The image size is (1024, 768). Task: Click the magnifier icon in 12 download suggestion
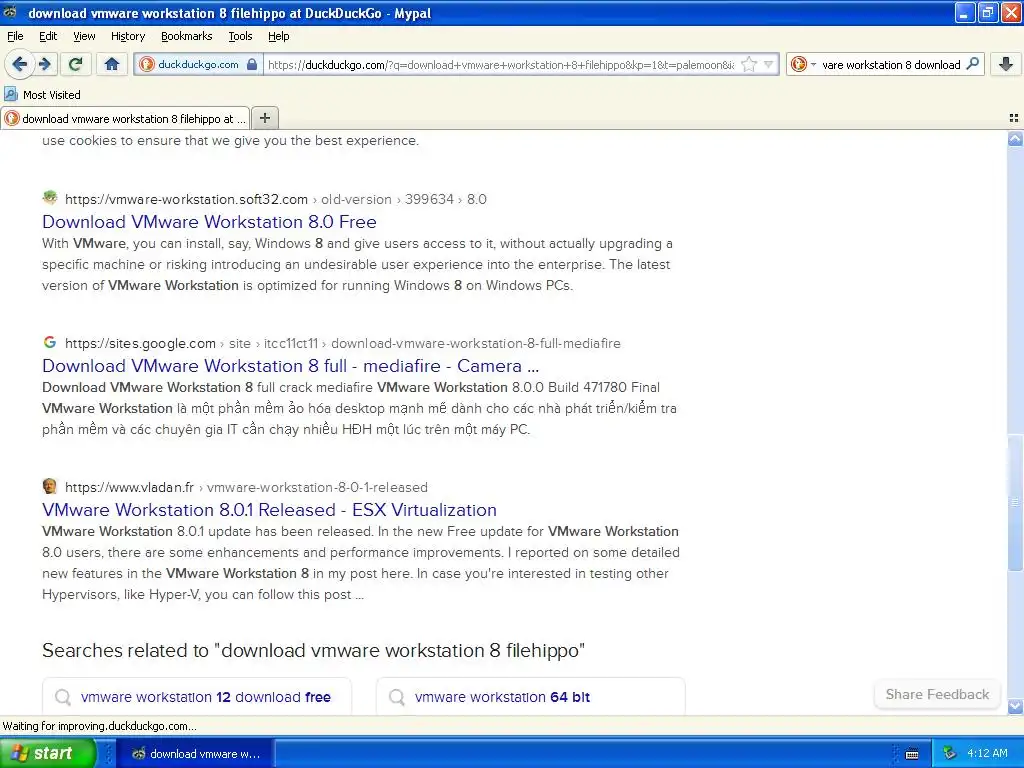[x=63, y=697]
